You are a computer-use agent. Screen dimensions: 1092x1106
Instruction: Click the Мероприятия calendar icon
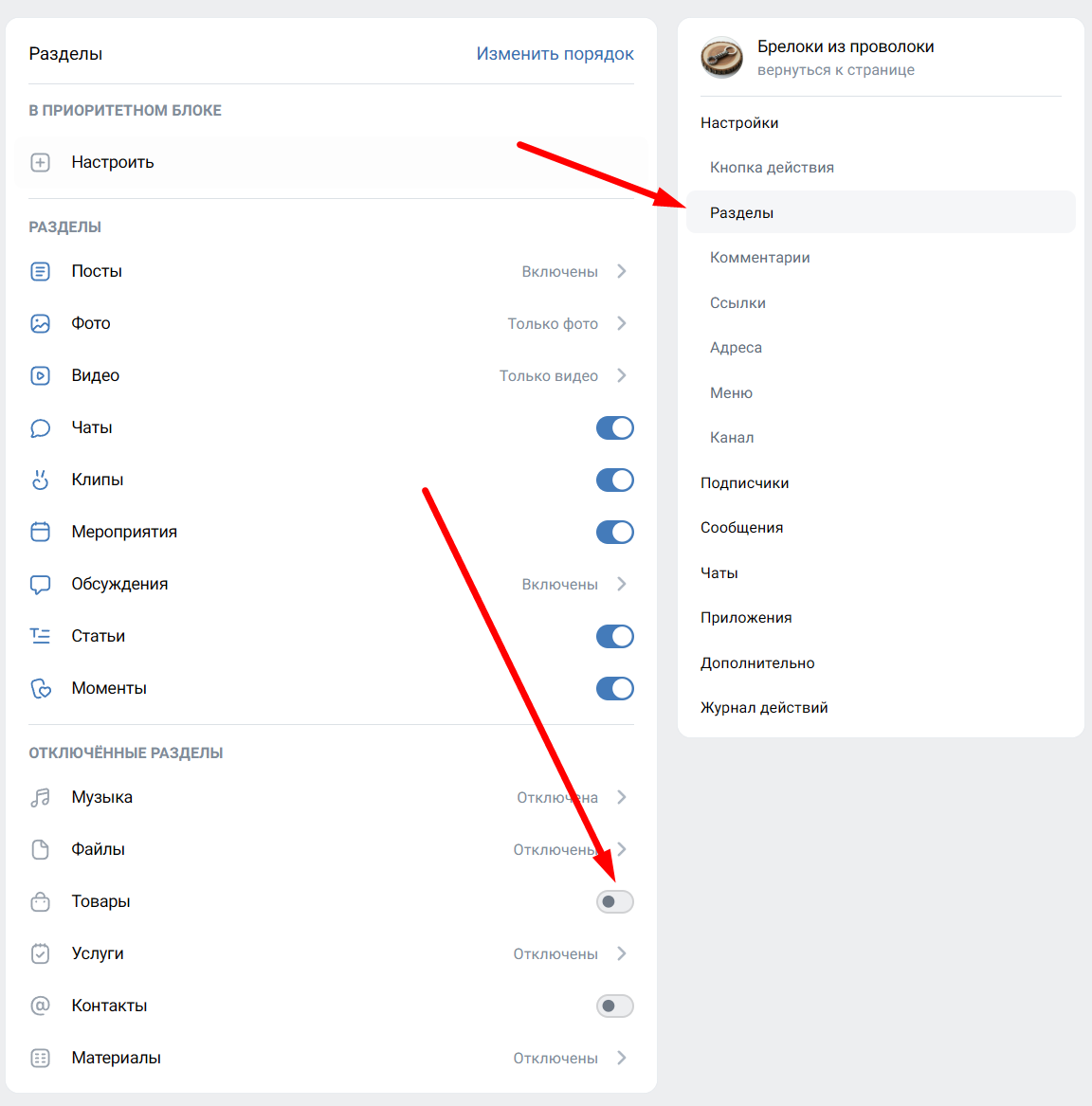click(40, 533)
